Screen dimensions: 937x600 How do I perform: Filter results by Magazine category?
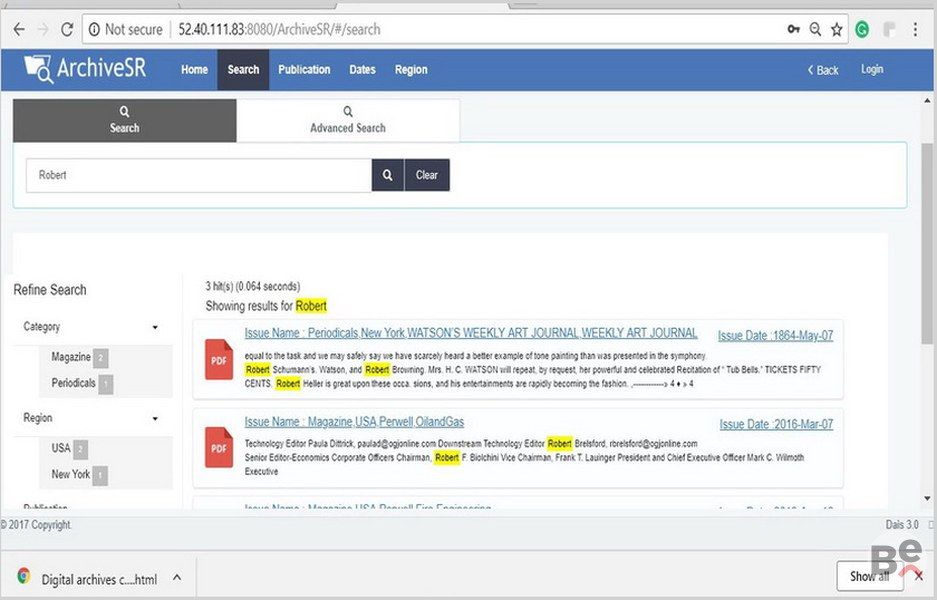click(x=71, y=357)
